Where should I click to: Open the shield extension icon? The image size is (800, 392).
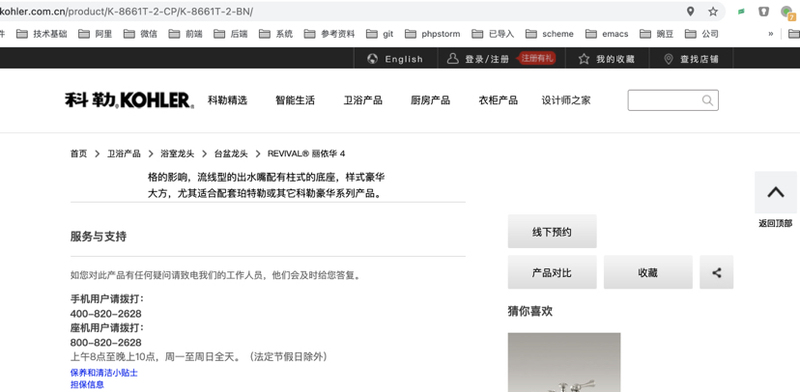point(763,11)
